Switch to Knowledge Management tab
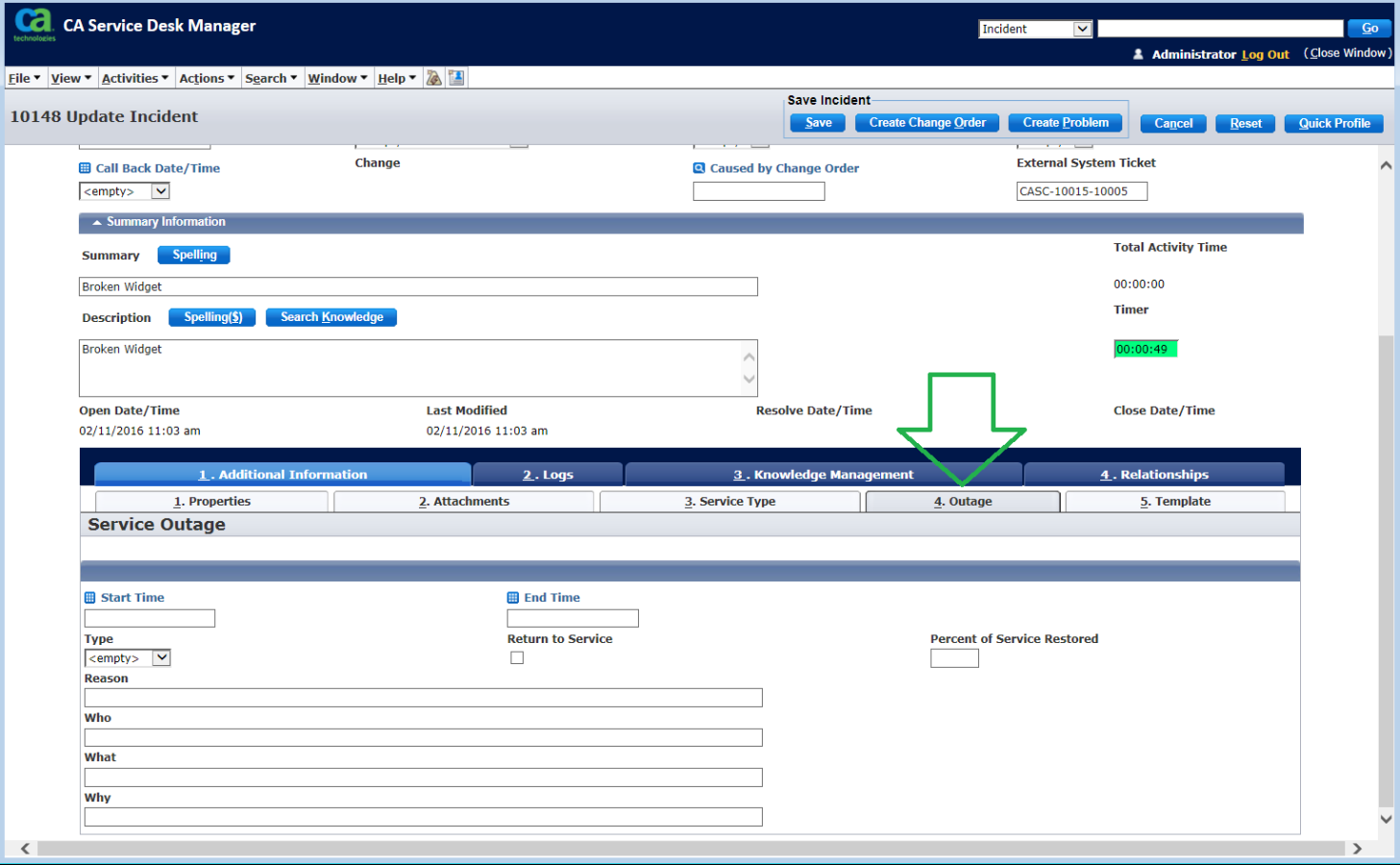Viewport: 1400px width, 865px height. (823, 475)
